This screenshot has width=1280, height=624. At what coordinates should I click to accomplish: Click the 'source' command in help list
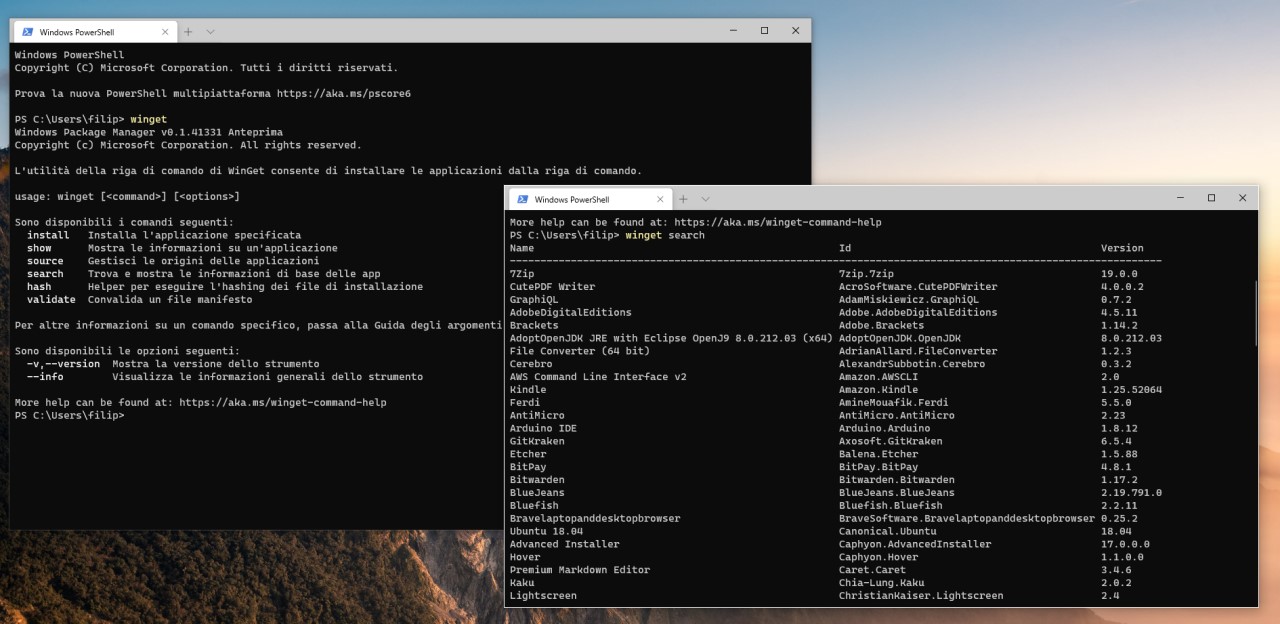click(45, 261)
